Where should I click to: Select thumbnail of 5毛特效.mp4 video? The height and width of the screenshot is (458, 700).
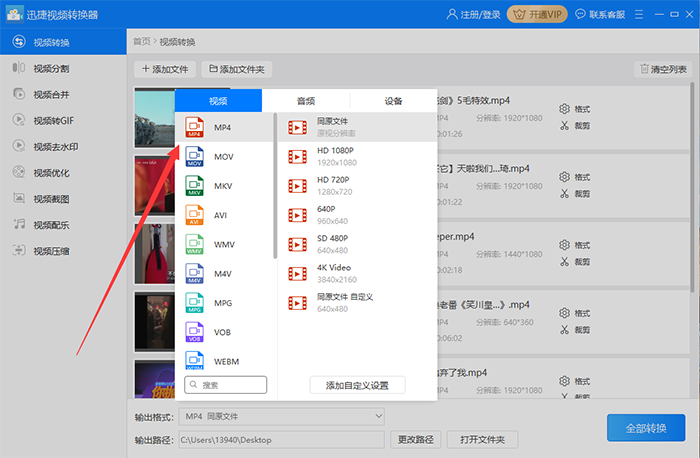[154, 118]
